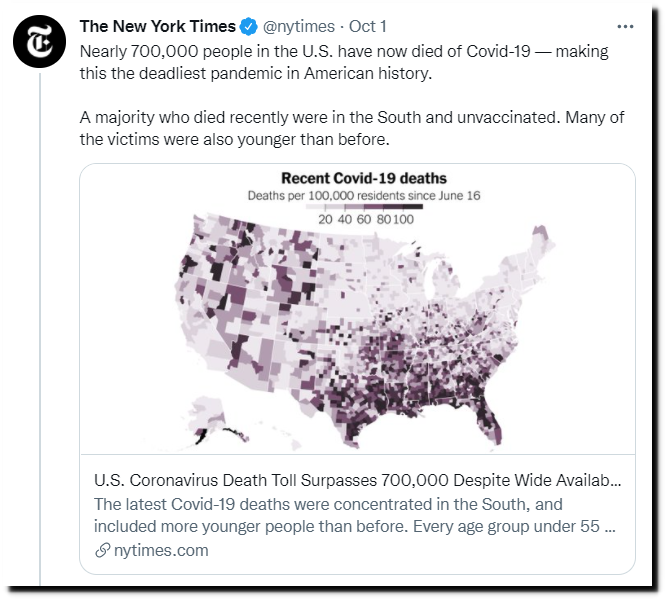
Task: Click the Recent Covid-19 deaths chart title
Action: (364, 178)
